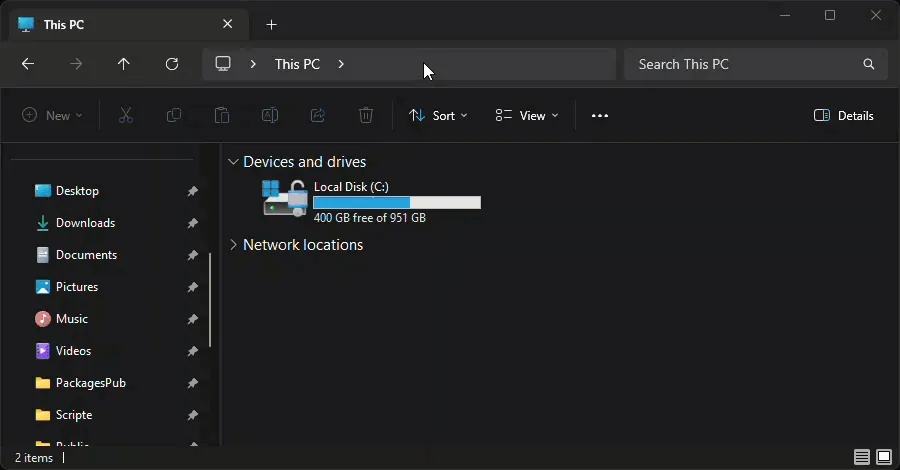The image size is (900, 470).
Task: Click the sidebar vertical scrollbar
Action: (x=210, y=300)
